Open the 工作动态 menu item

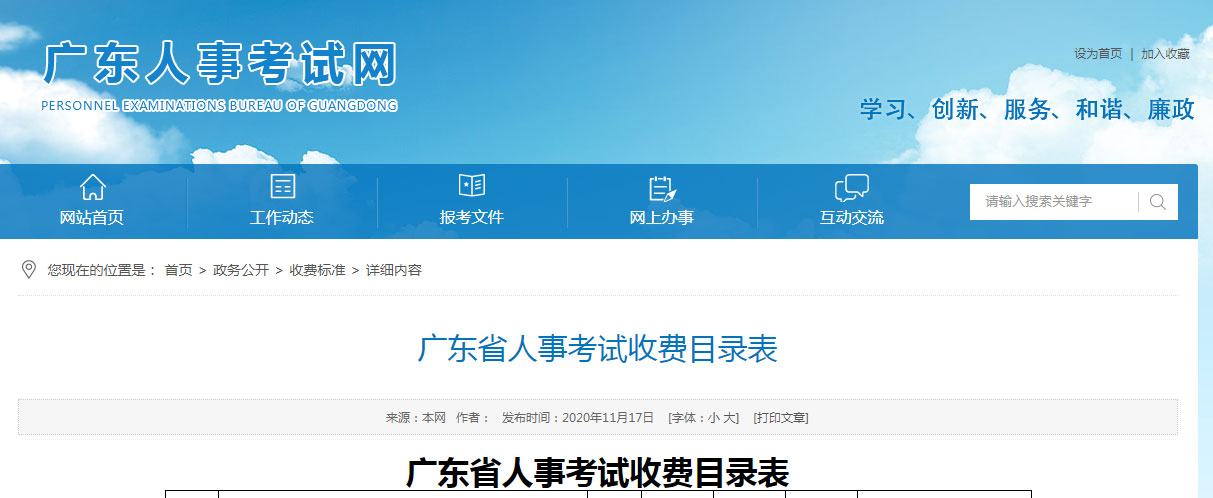tap(282, 217)
